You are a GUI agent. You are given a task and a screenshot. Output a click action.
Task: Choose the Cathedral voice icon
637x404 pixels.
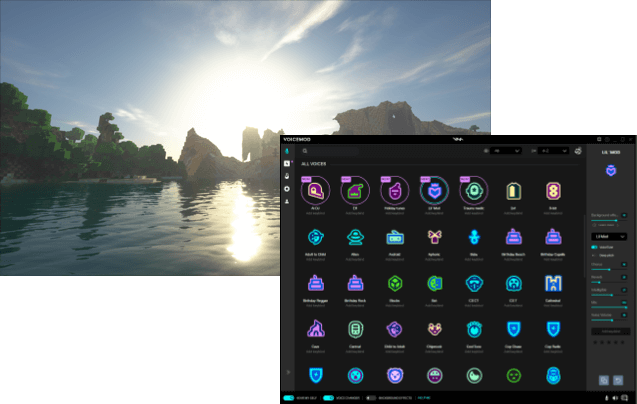click(553, 283)
